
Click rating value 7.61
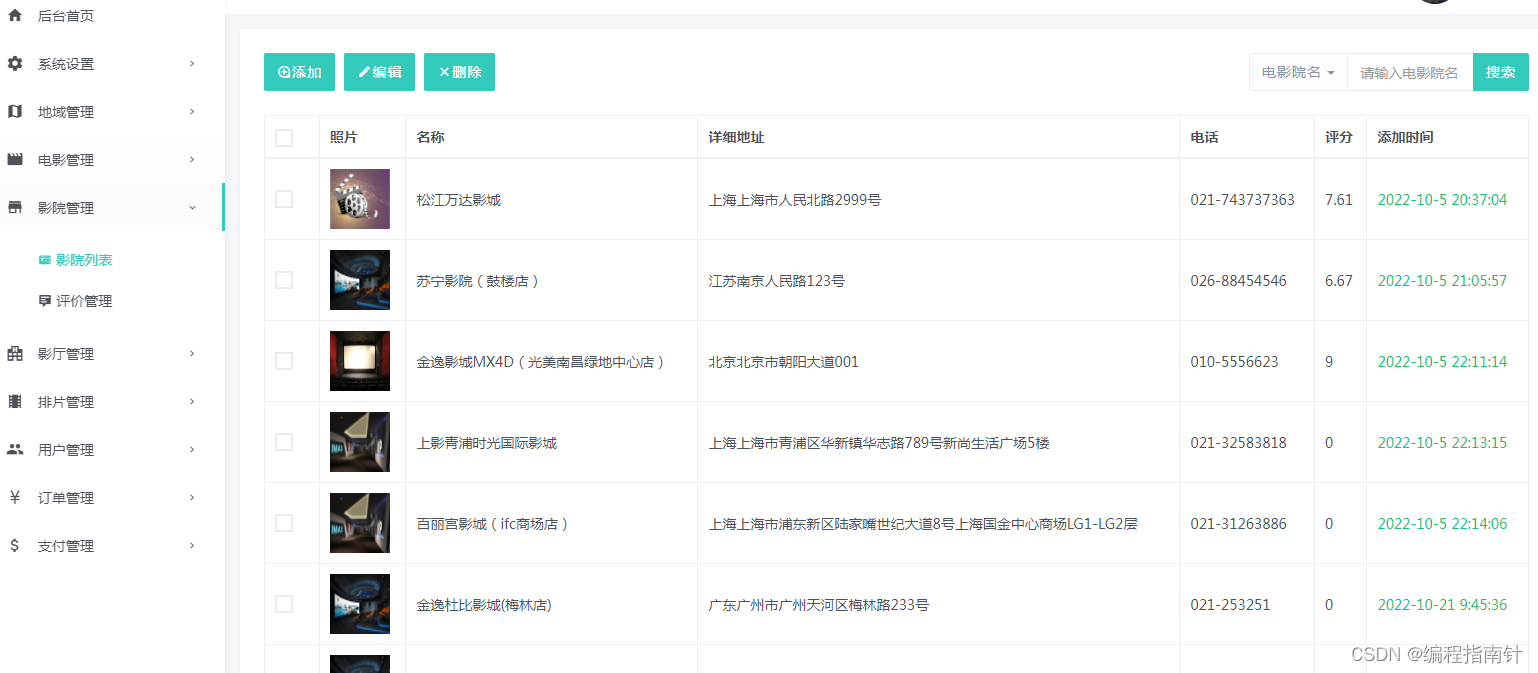point(1339,200)
